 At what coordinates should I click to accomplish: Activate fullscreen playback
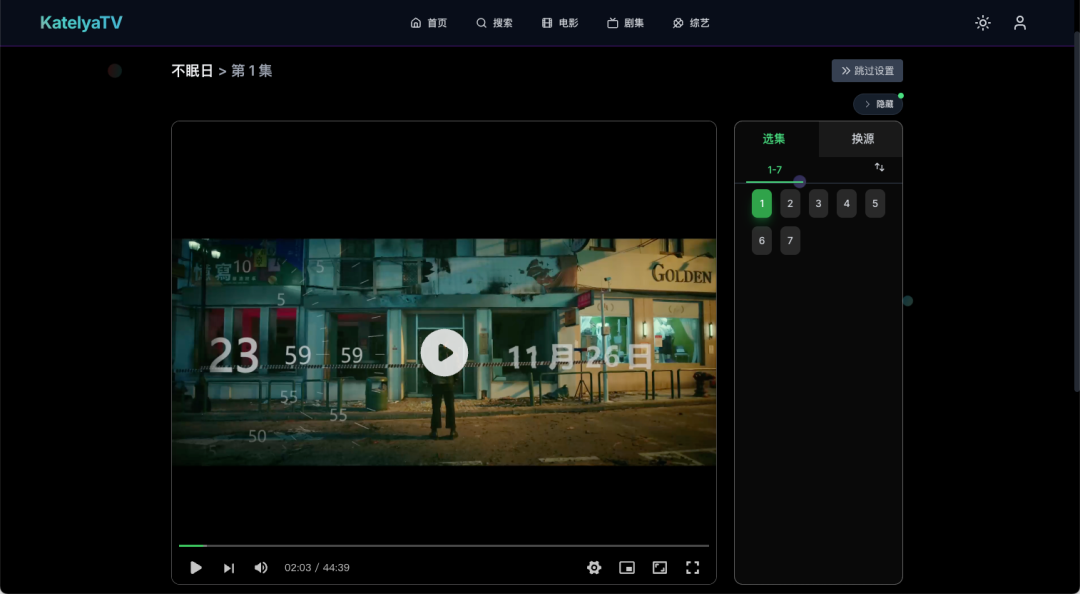coord(693,567)
